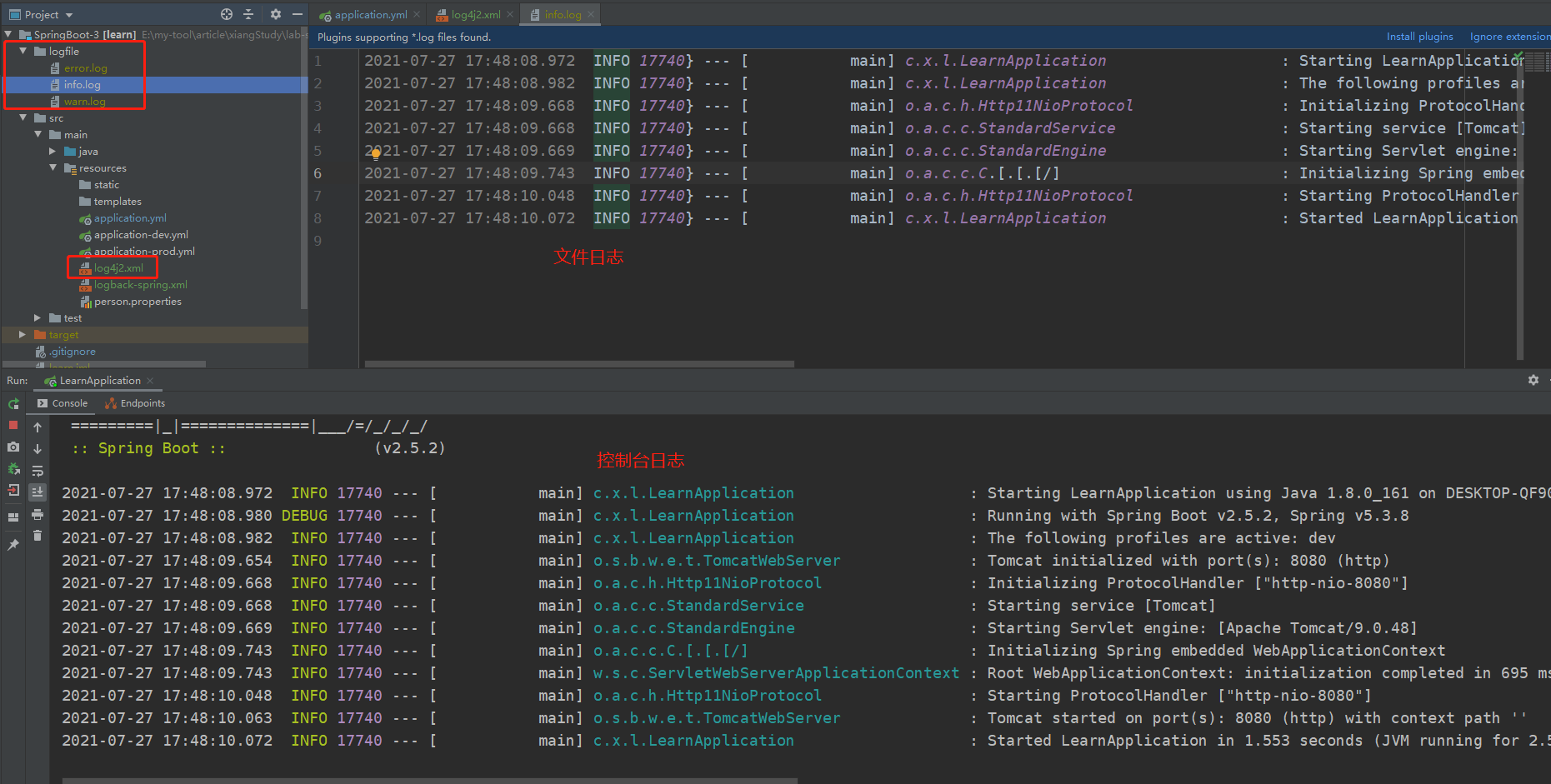1551x784 pixels.
Task: Click line number 6 in the gutter
Action: [318, 173]
